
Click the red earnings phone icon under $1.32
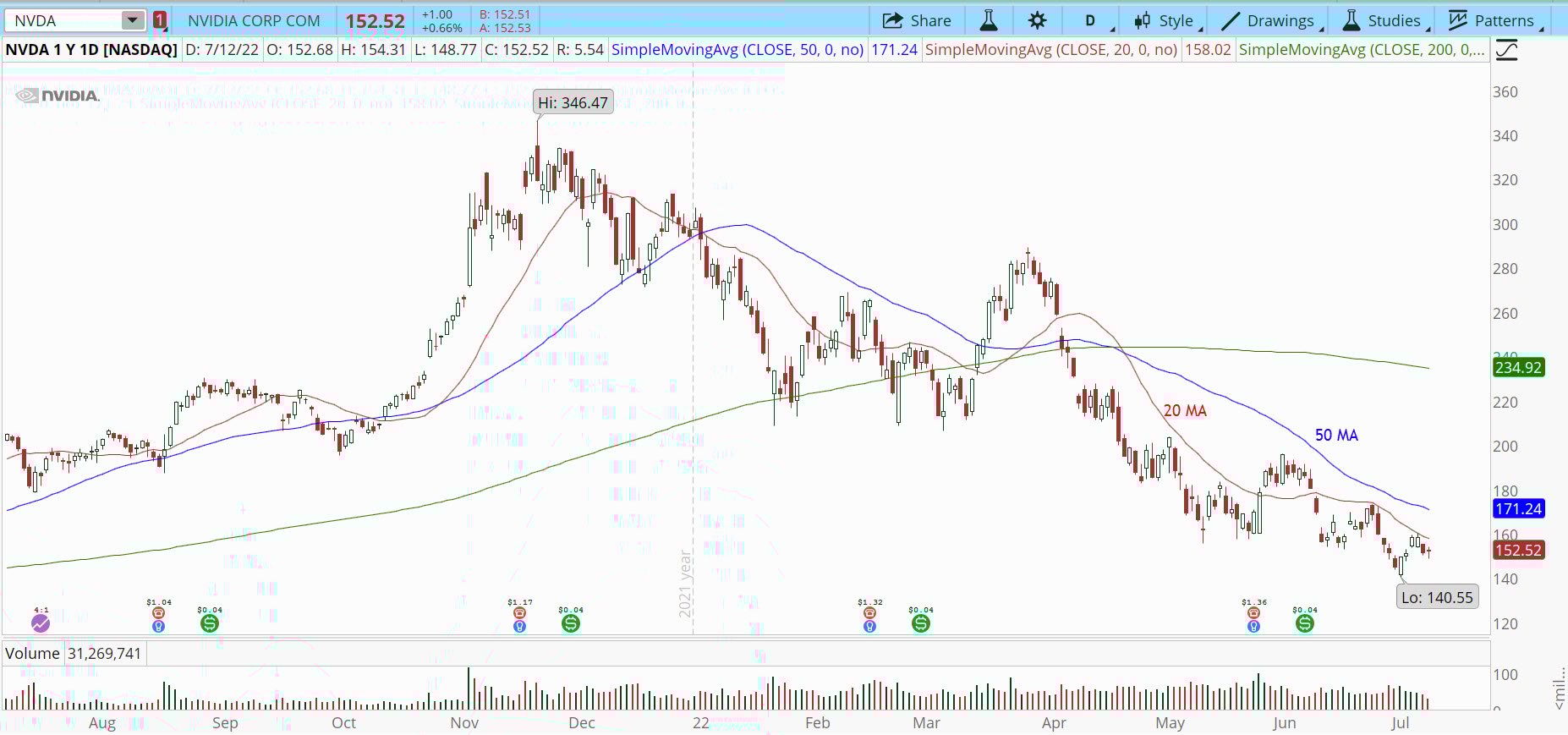point(869,613)
